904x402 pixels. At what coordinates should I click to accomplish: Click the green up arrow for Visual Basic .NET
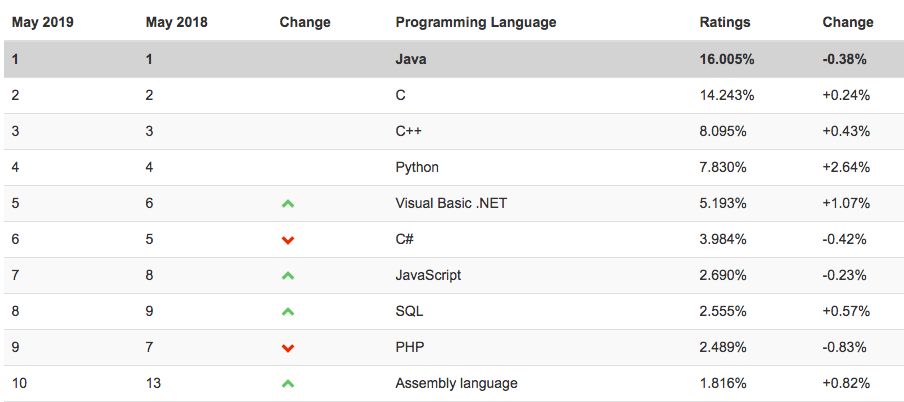[x=288, y=204]
